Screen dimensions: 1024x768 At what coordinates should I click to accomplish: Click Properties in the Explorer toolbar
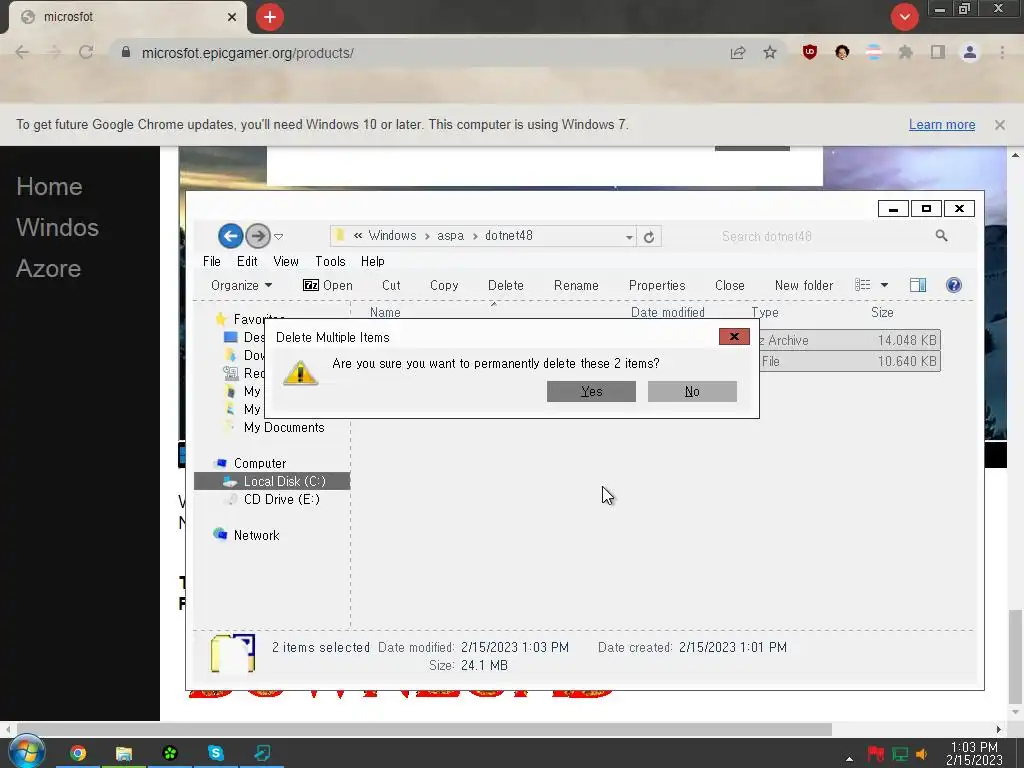pyautogui.click(x=657, y=285)
